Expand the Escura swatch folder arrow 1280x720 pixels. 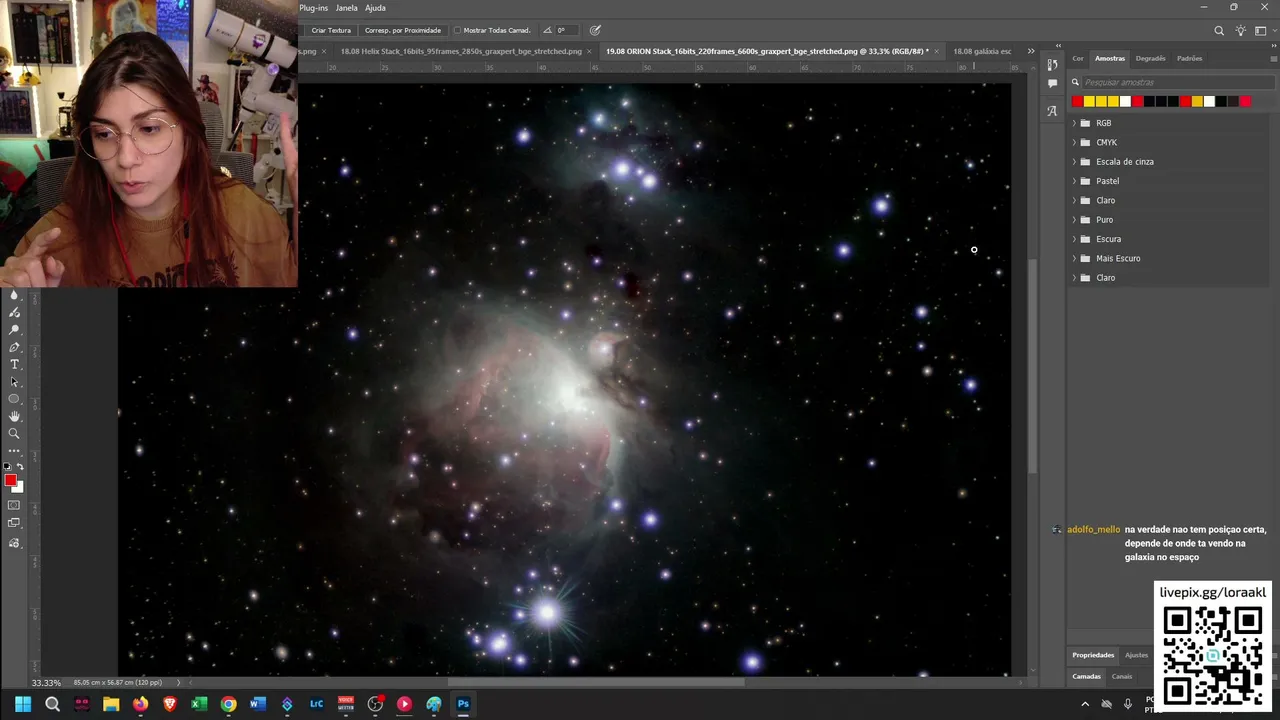1074,239
